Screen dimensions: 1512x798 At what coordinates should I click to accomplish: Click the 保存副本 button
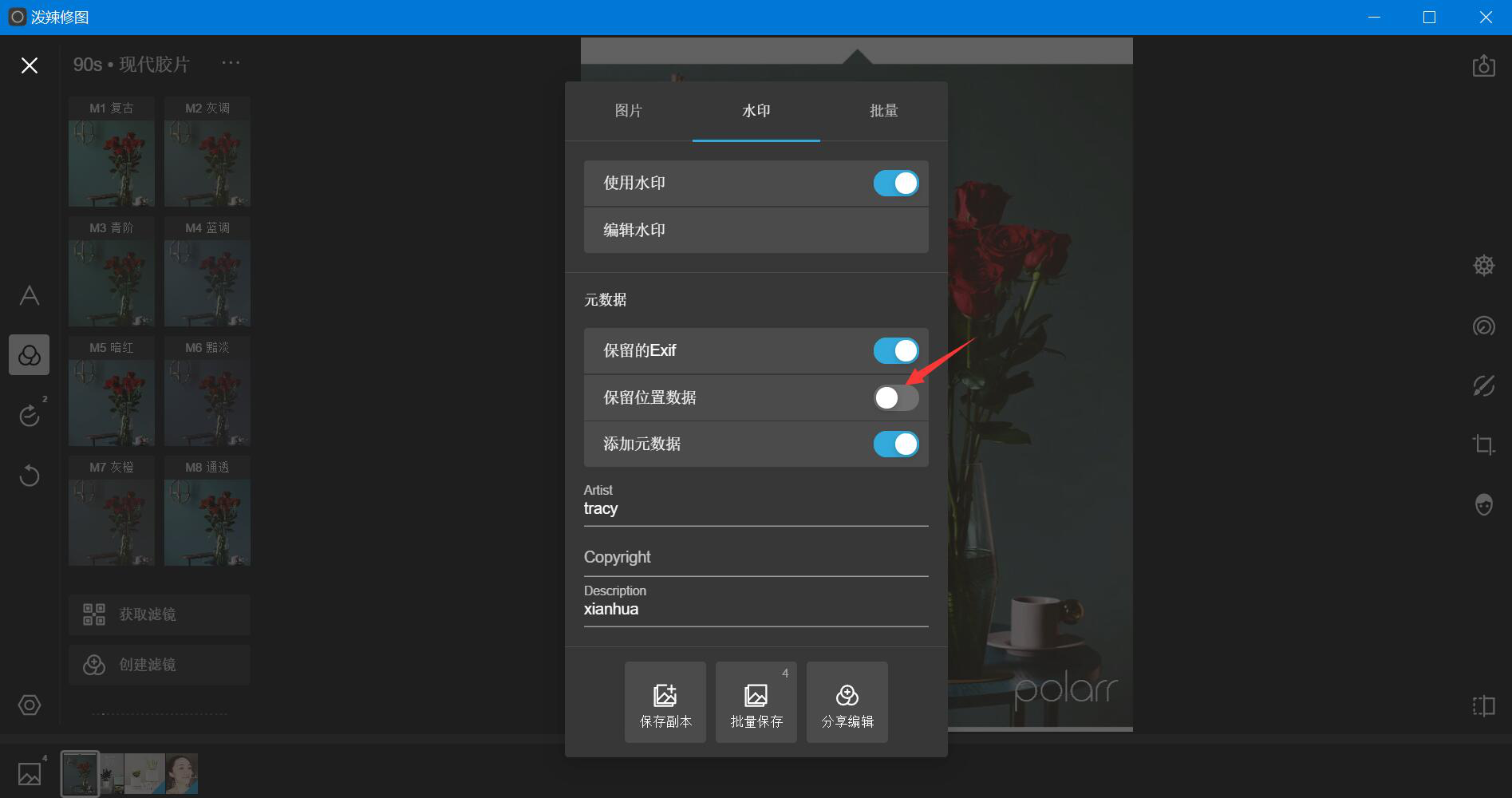(665, 701)
